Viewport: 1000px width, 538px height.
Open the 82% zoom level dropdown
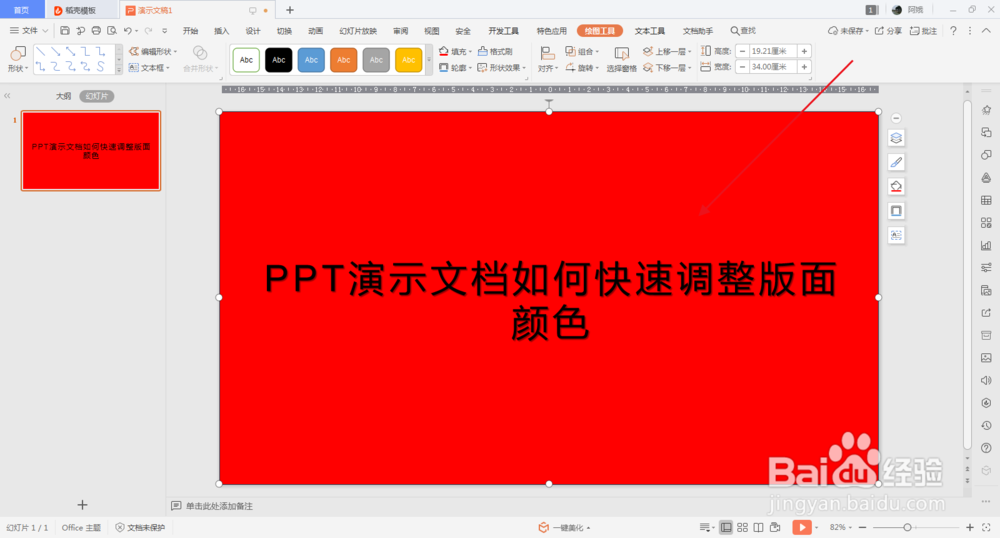click(x=841, y=527)
